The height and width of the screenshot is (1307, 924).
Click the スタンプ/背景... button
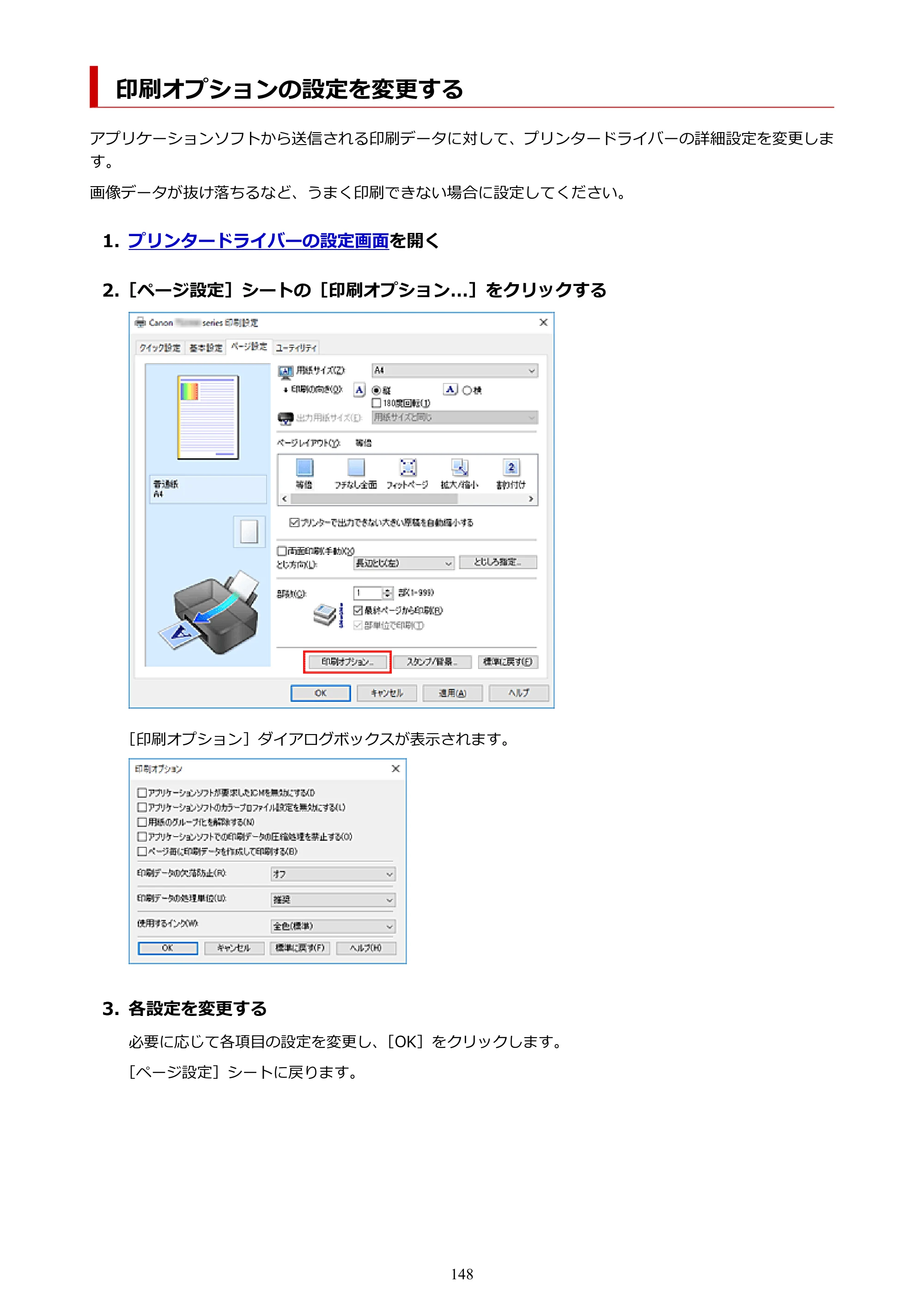(x=432, y=662)
